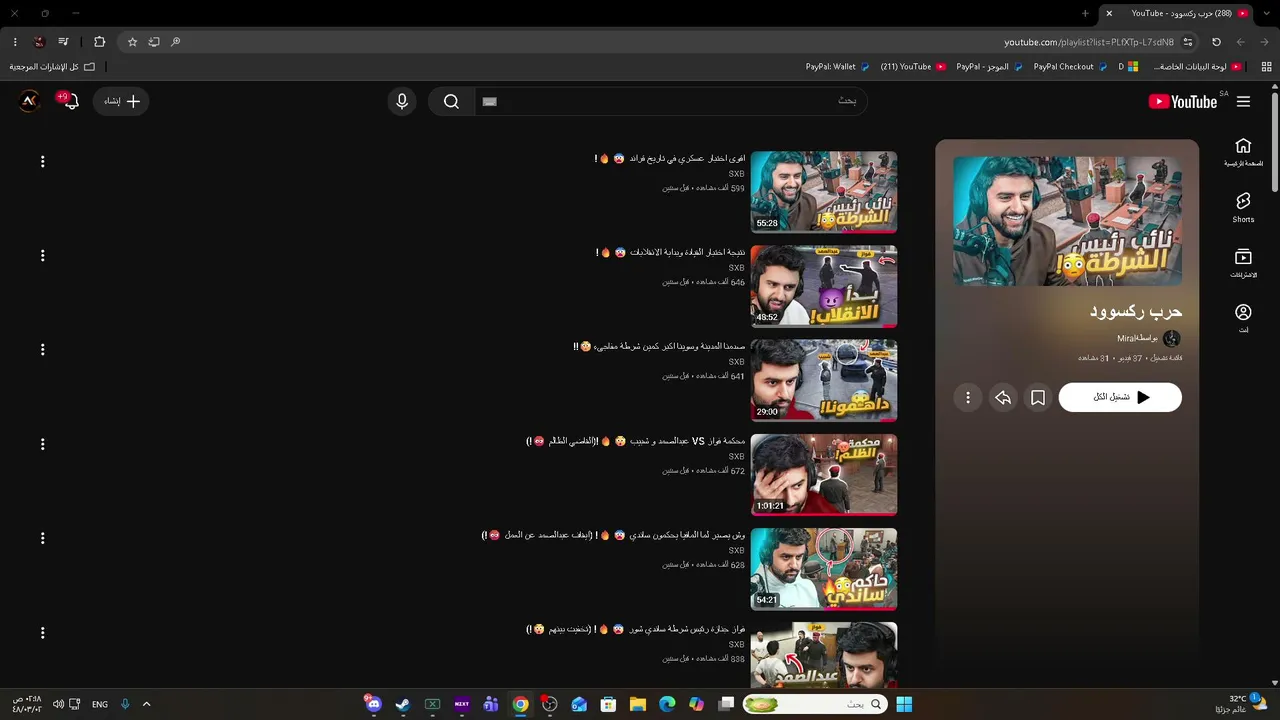Play the 1:01:21 video thumbnail
Image resolution: width=1280 pixels, height=720 pixels.
[824, 474]
